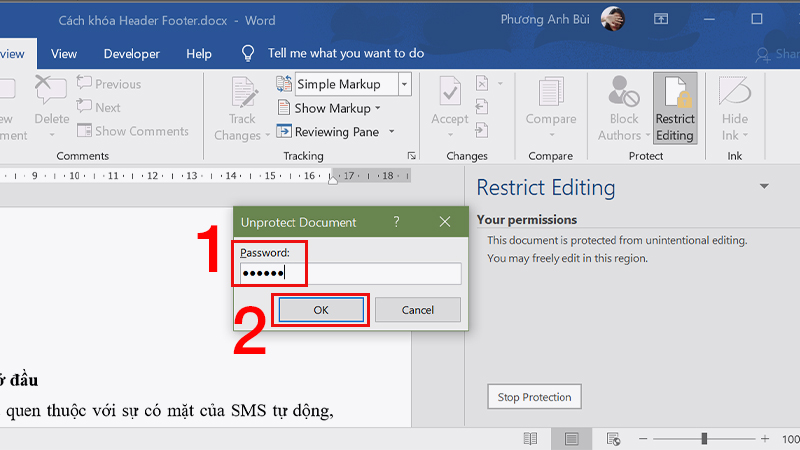Viewport: 800px width, 450px height.
Task: Click the Accept change icon
Action: point(450,92)
